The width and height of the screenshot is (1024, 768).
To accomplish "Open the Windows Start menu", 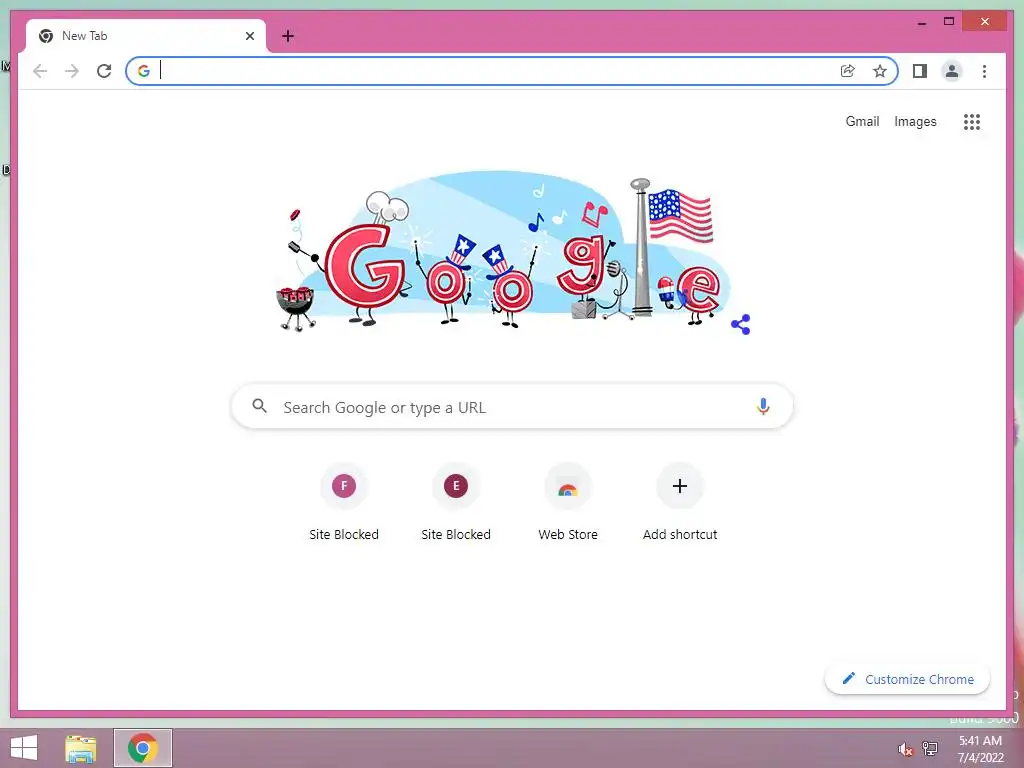I will point(24,748).
